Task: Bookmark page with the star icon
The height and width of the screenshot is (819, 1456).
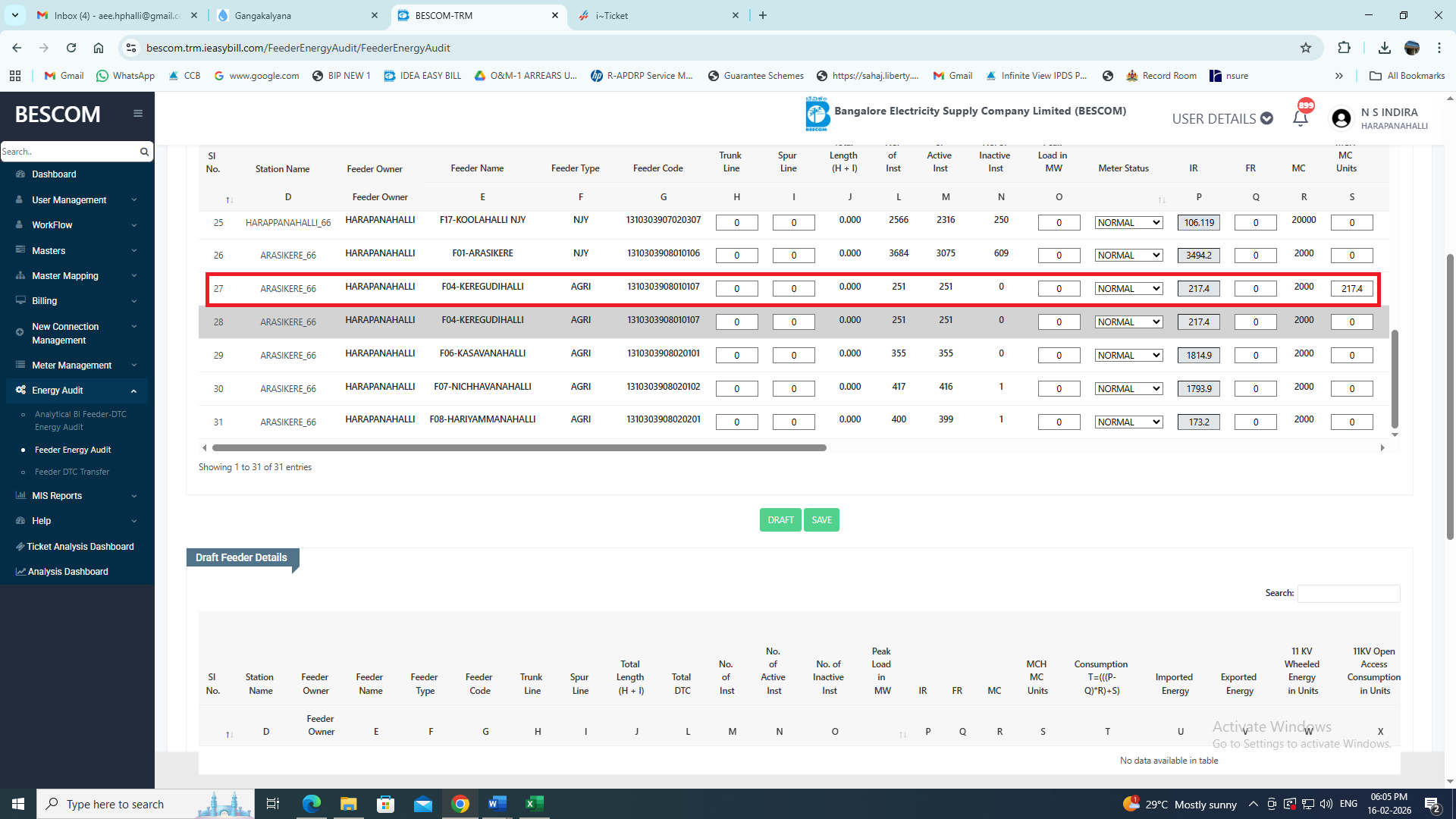Action: pyautogui.click(x=1305, y=48)
